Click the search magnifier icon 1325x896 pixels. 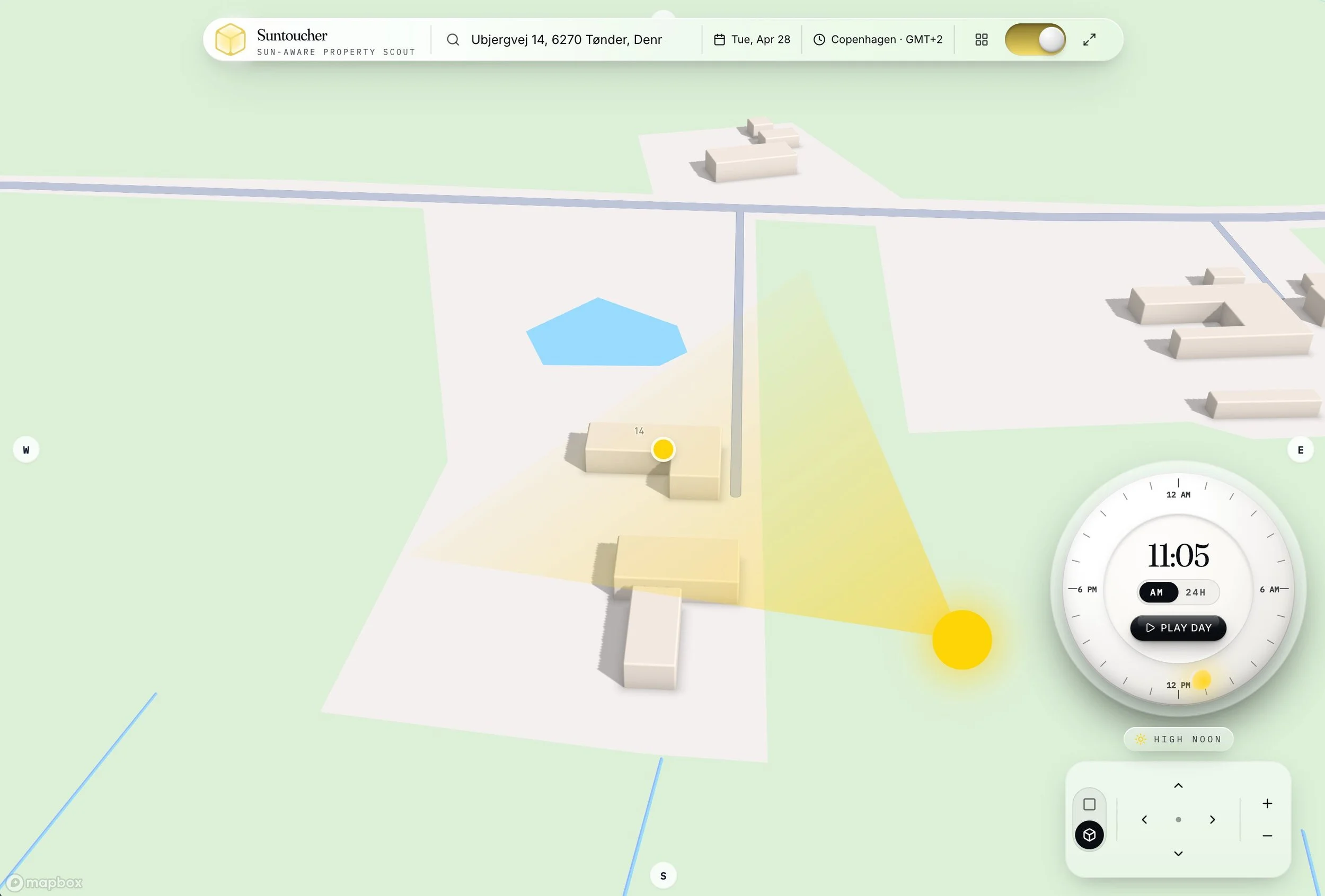click(453, 39)
